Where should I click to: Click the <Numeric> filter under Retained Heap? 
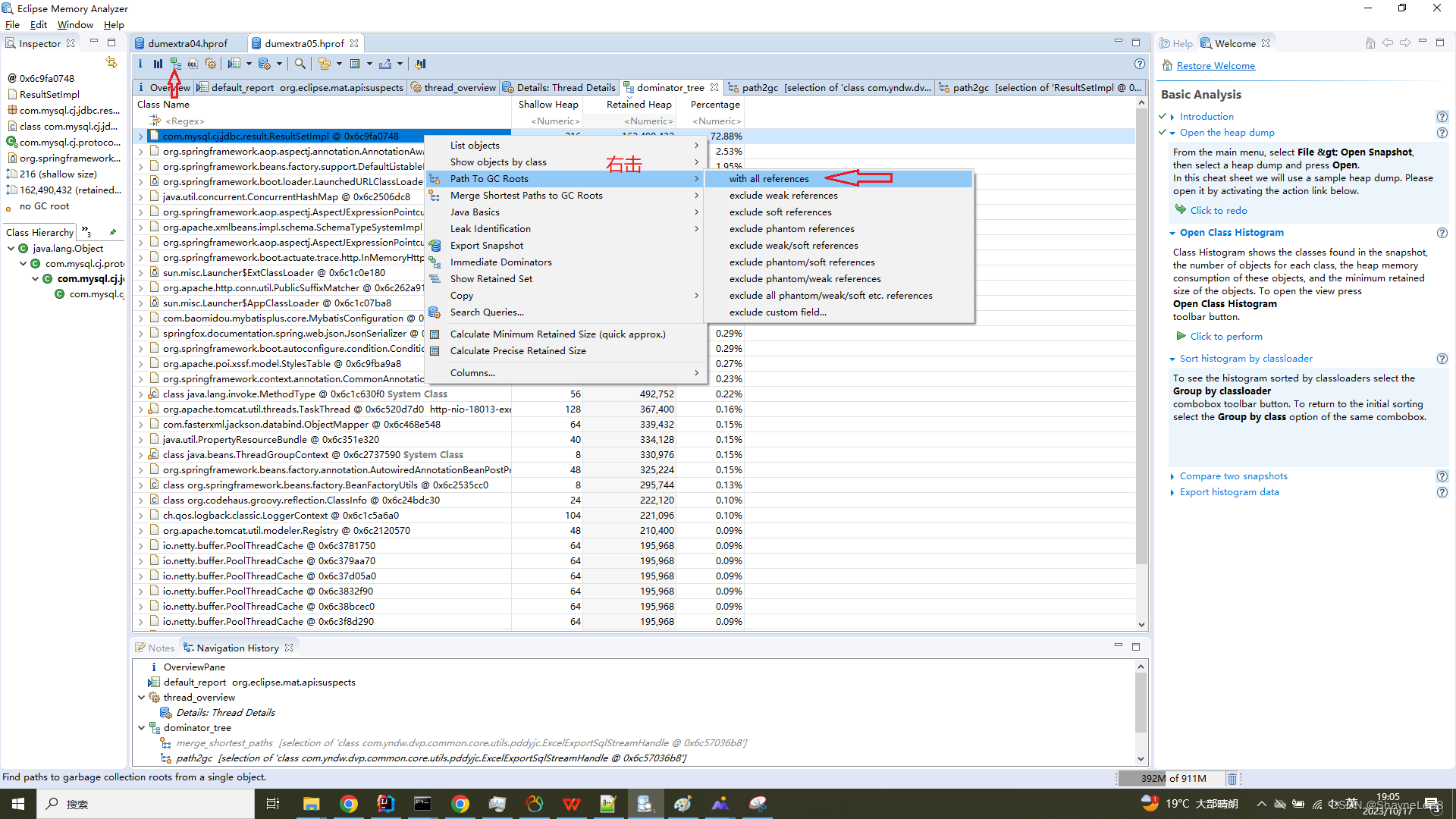point(648,121)
